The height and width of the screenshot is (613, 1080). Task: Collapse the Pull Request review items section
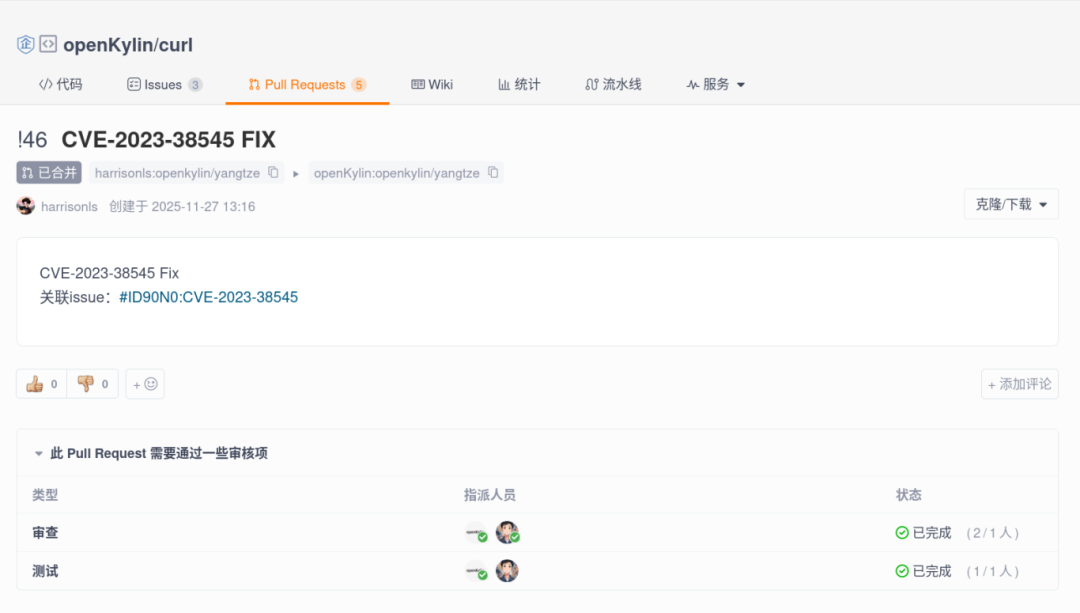(x=39, y=453)
